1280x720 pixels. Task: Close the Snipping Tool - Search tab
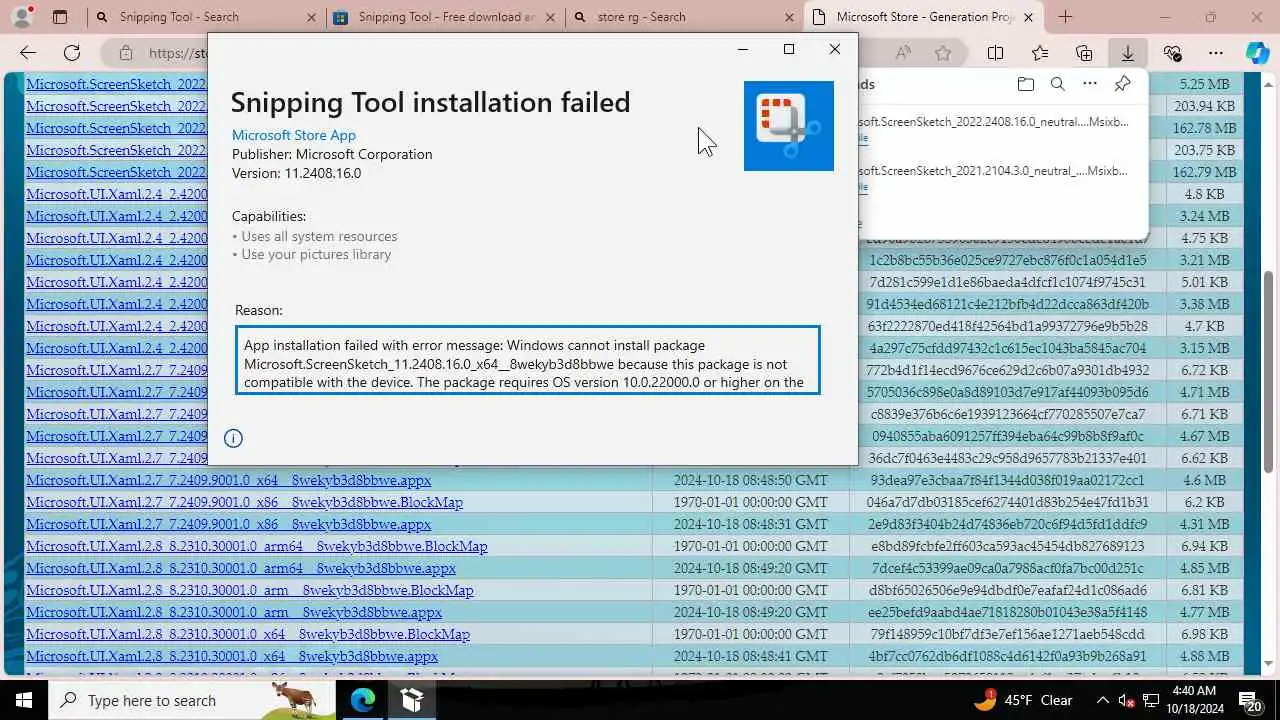(x=310, y=17)
